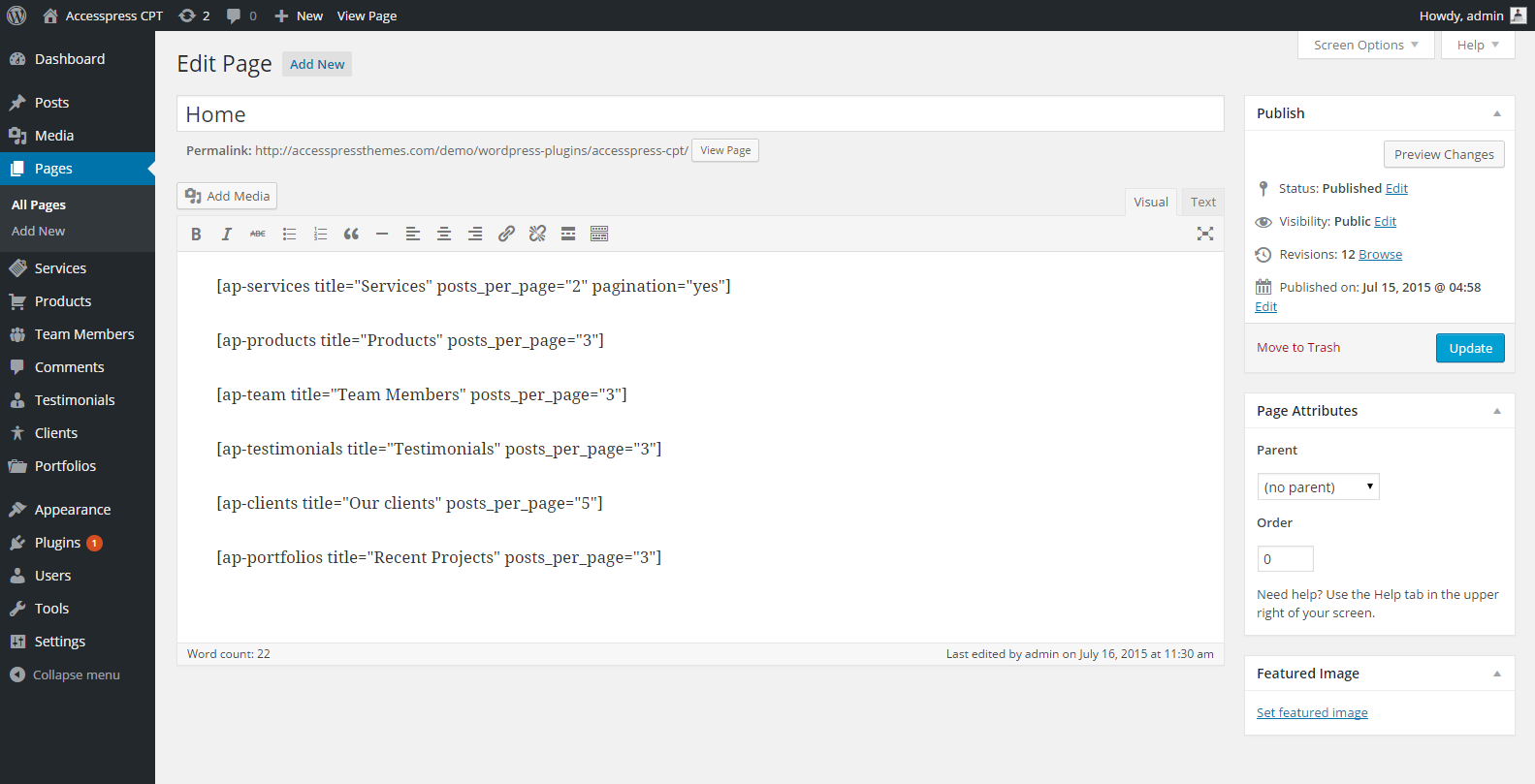
Task: Switch to the Text editor tab
Action: 1203,202
